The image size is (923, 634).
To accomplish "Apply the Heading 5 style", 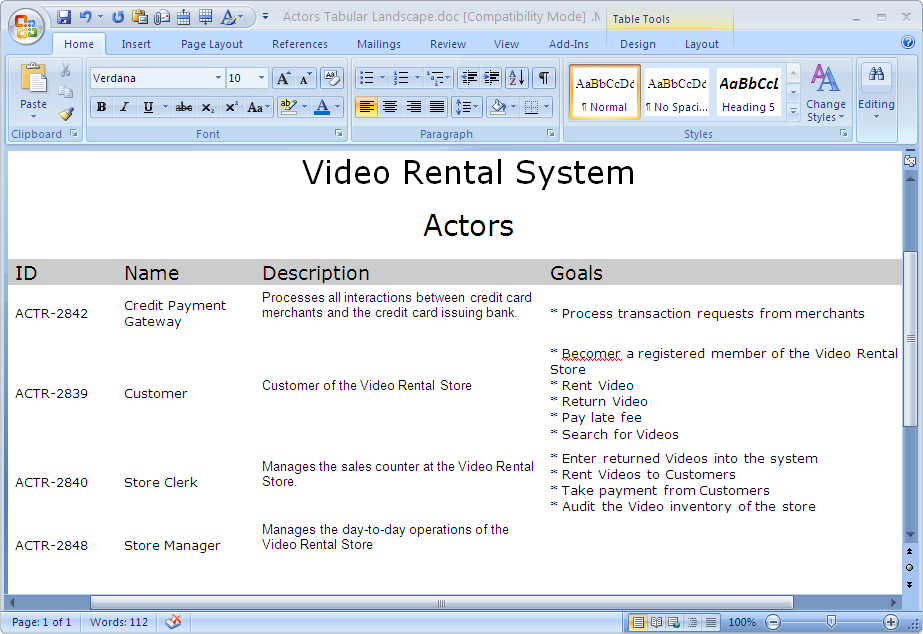I will click(x=748, y=92).
